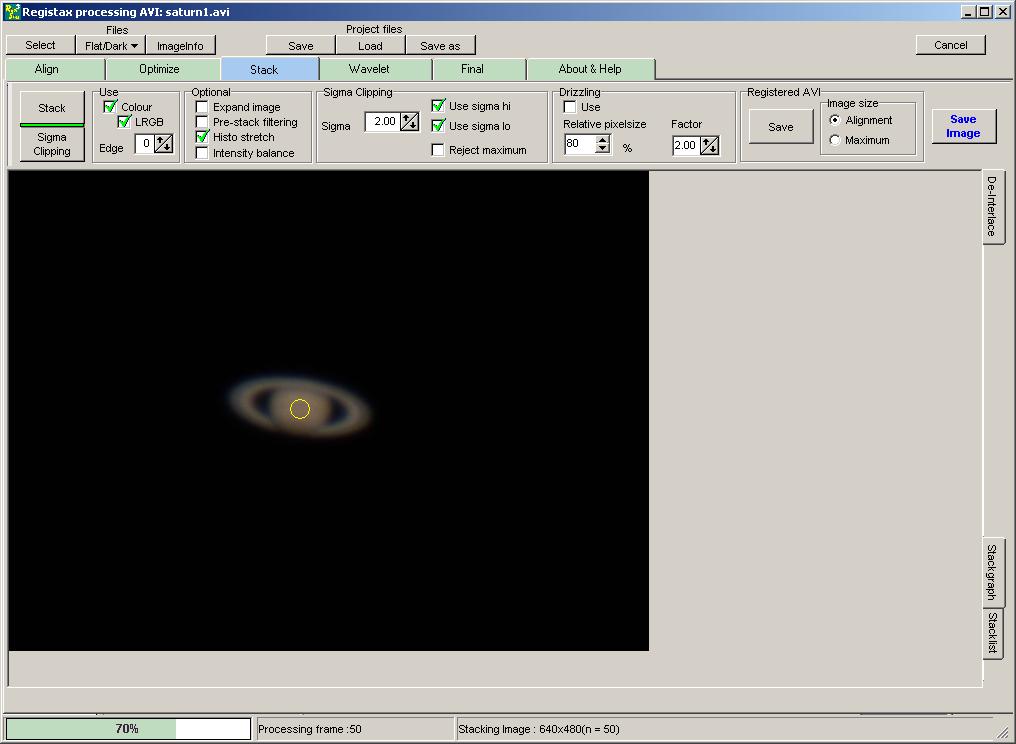Click the Sigma value spinner arrows

[x=410, y=121]
